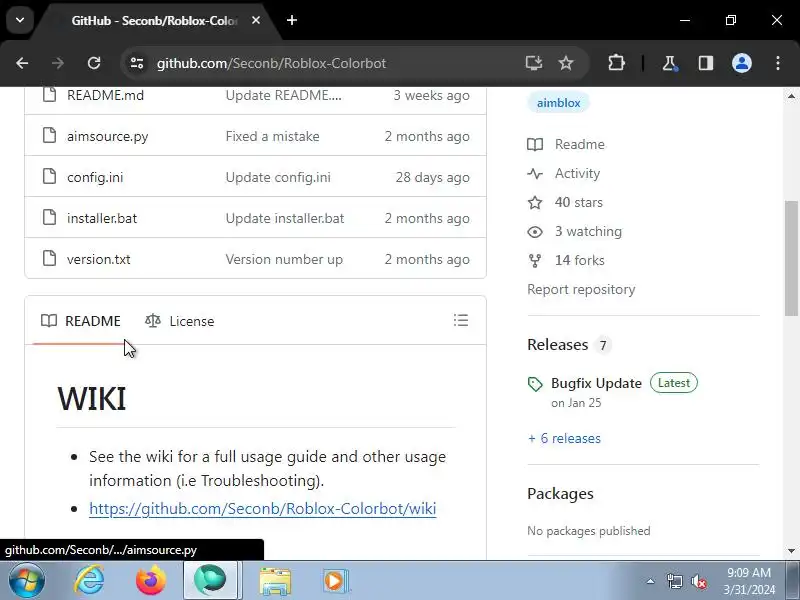Bookmark this page with star icon

(x=566, y=63)
